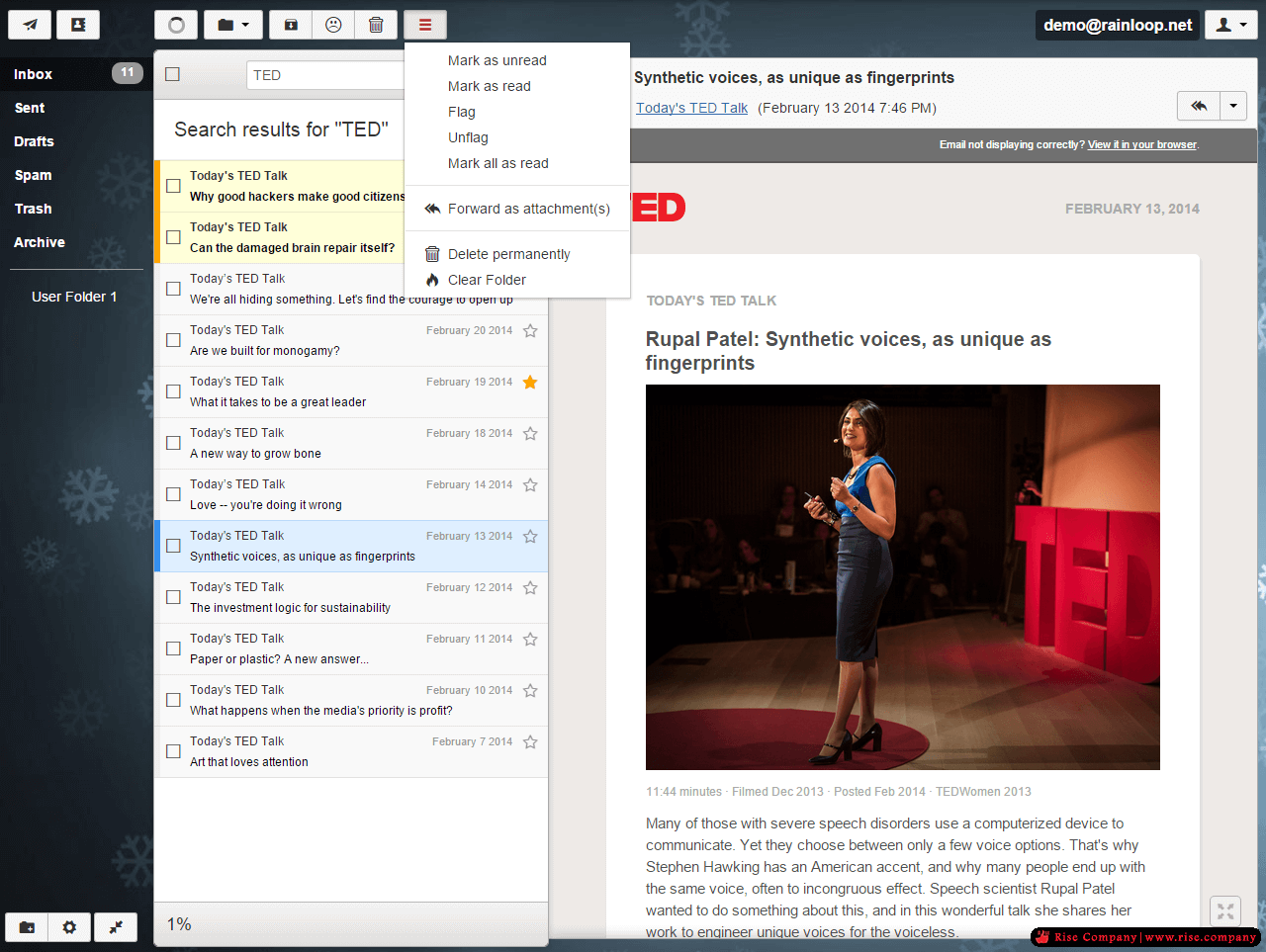1266x952 pixels.
Task: Open the Archive folder
Action: coord(76,242)
